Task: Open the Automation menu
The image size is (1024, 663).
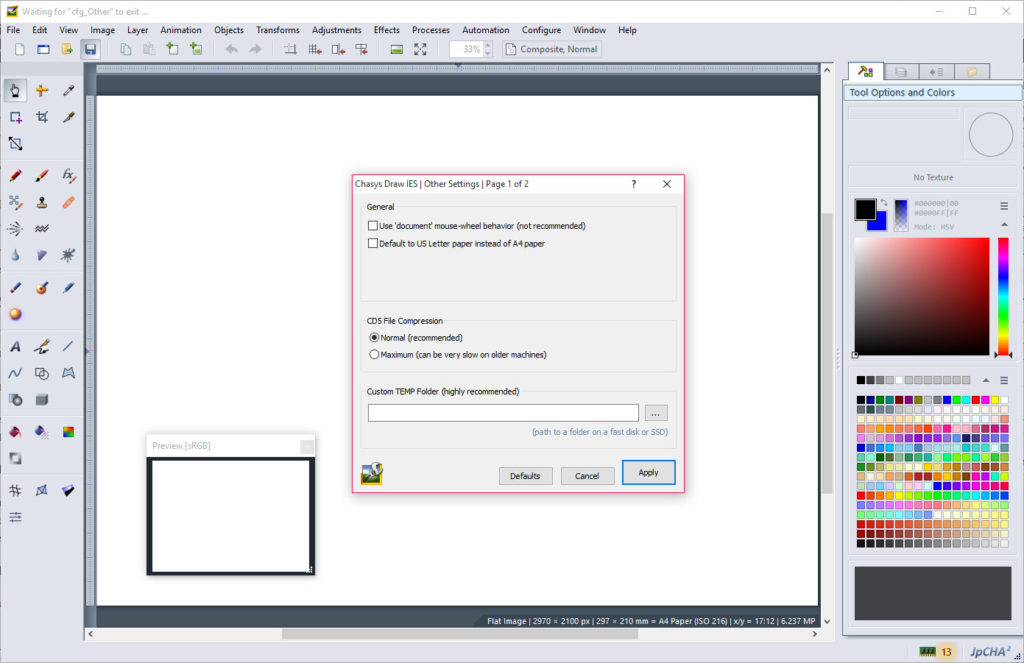Action: (x=485, y=30)
